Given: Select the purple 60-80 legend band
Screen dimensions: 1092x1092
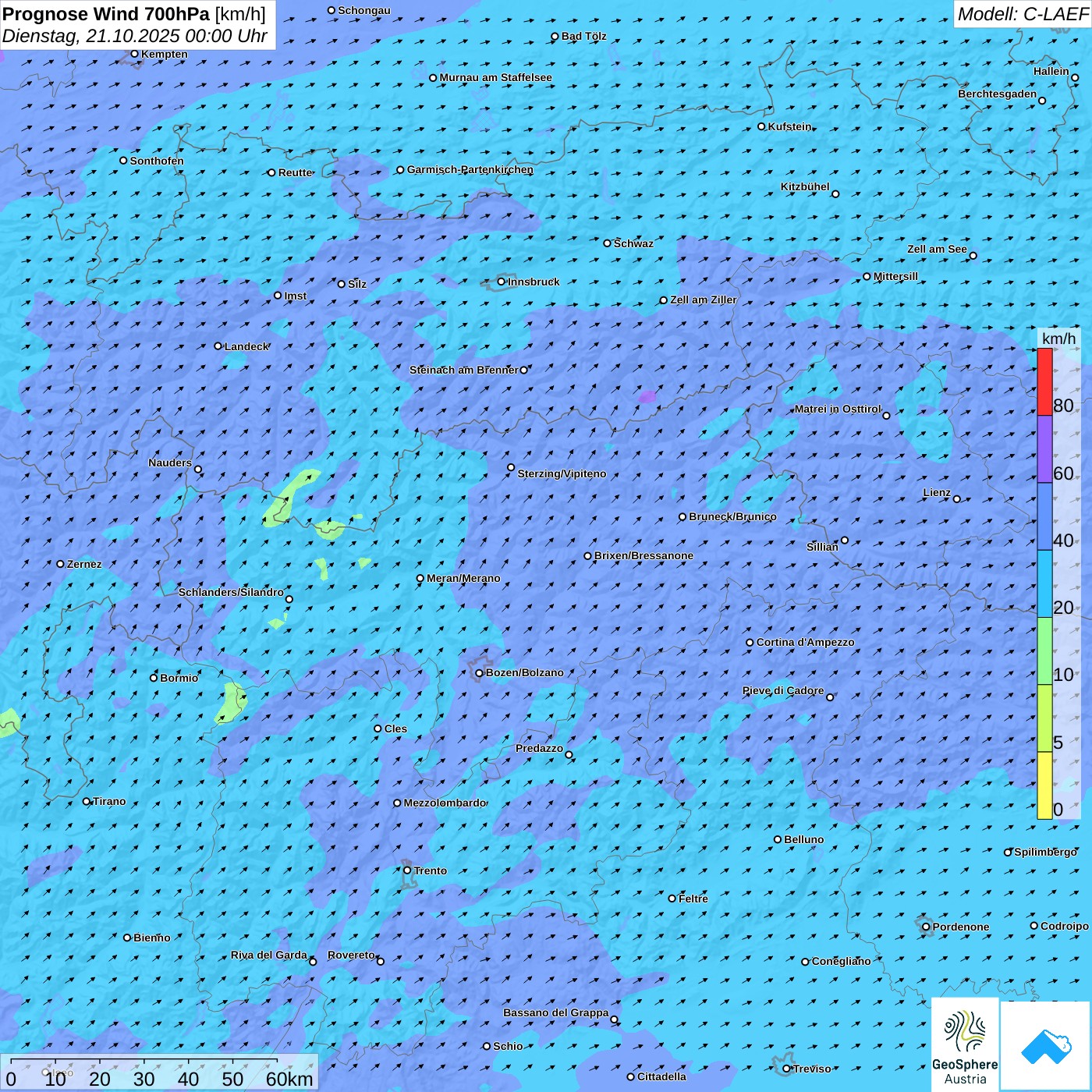Looking at the screenshot, I should click(x=1044, y=449).
